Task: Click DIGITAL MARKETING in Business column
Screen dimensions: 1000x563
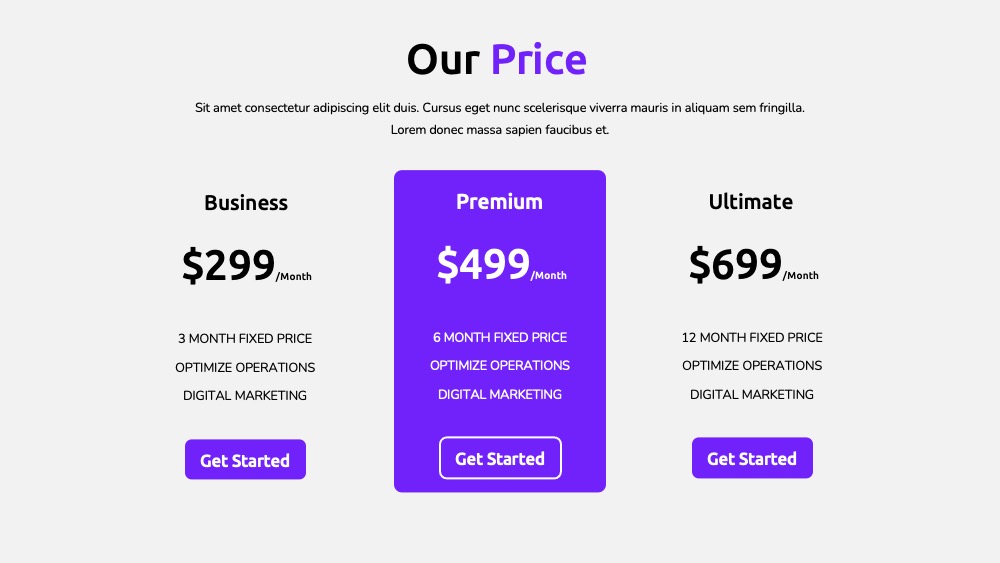Action: (x=245, y=395)
